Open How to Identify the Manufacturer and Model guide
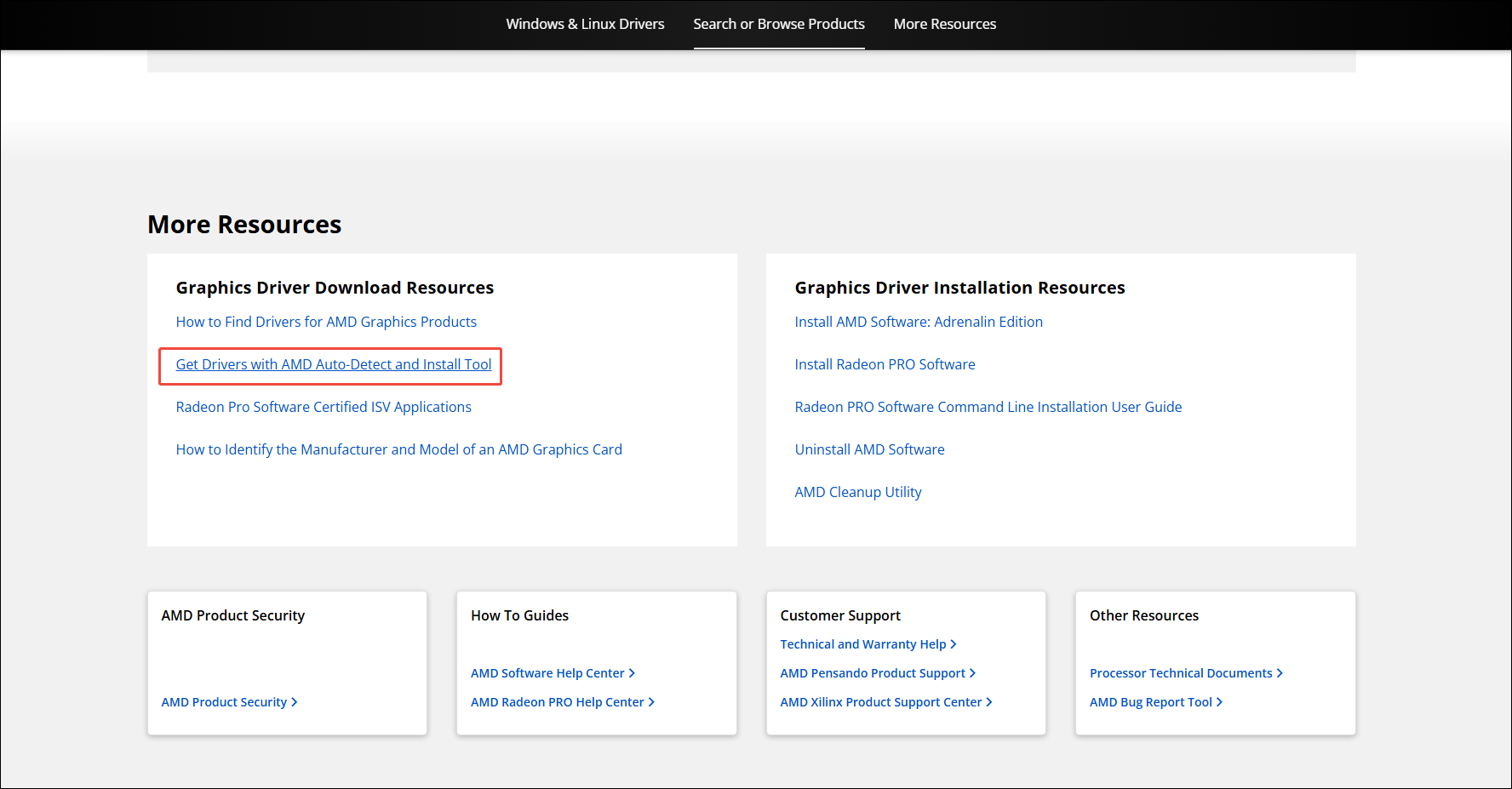Image resolution: width=1512 pixels, height=789 pixels. point(398,449)
